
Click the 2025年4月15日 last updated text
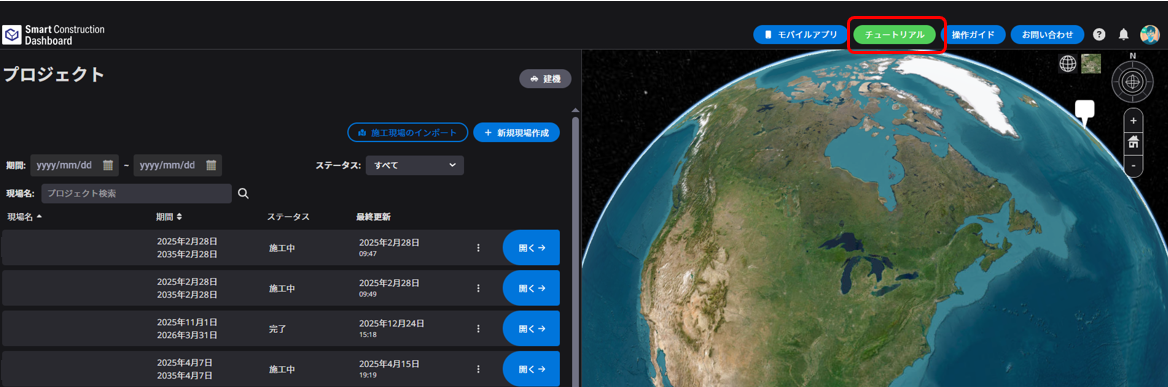click(390, 365)
